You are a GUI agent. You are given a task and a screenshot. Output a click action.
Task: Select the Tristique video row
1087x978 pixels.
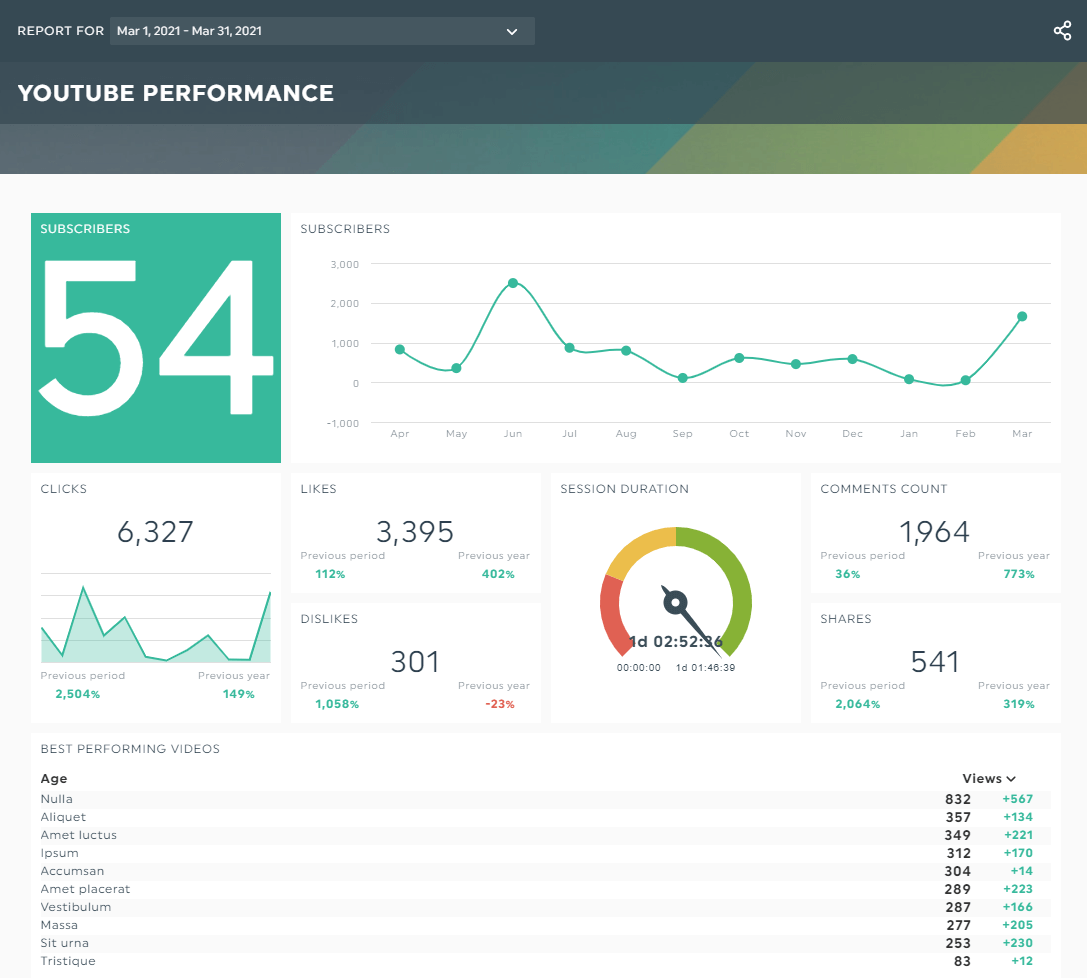pos(546,961)
